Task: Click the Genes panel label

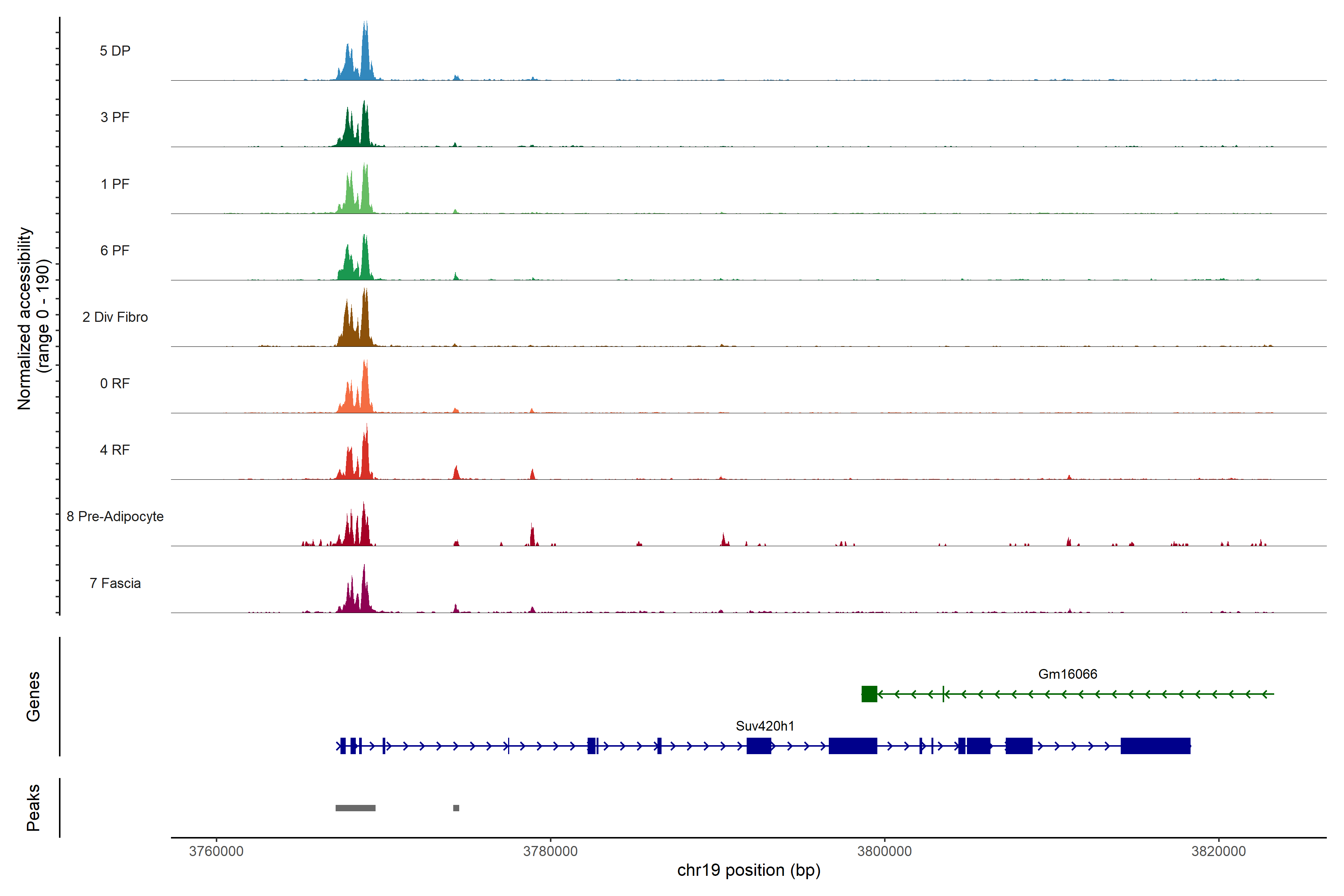Action: click(33, 696)
